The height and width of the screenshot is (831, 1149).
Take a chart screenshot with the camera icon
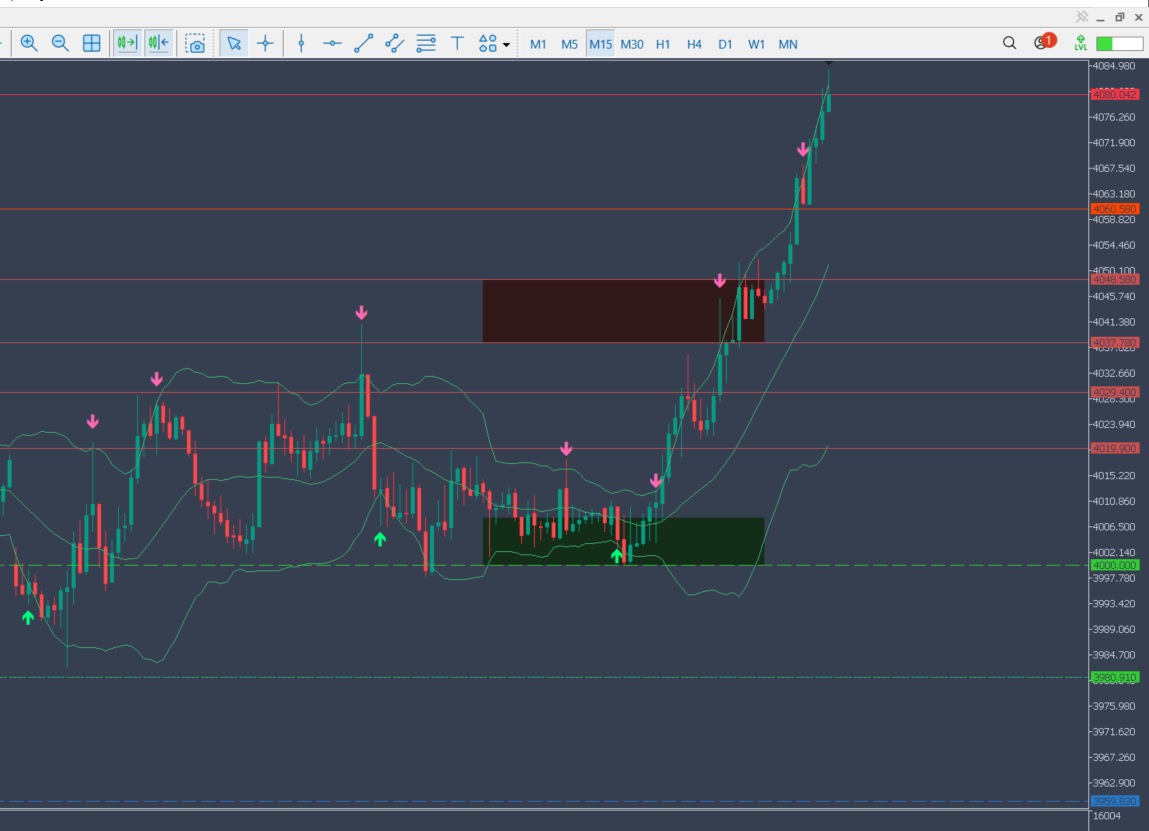[x=195, y=44]
